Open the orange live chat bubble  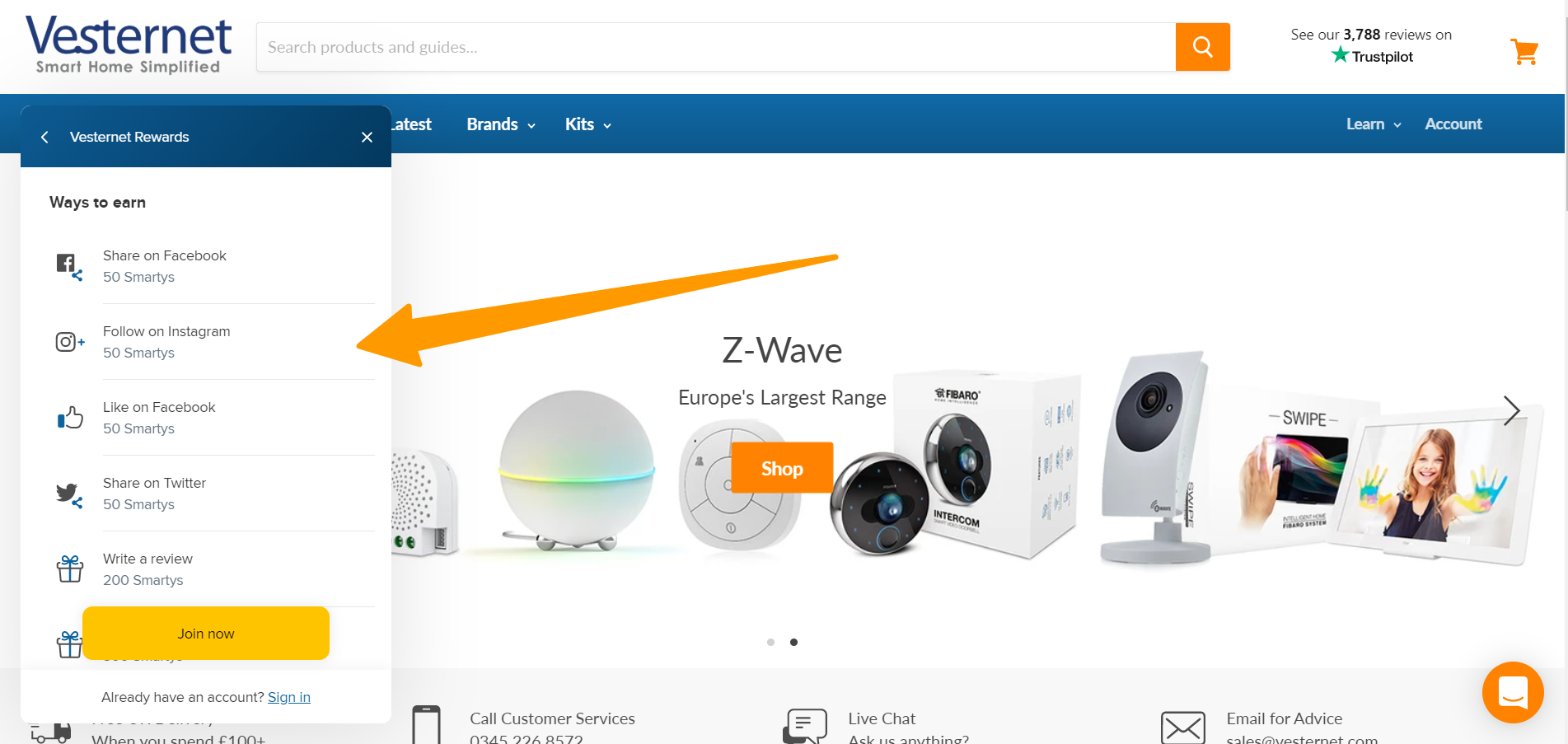1513,692
